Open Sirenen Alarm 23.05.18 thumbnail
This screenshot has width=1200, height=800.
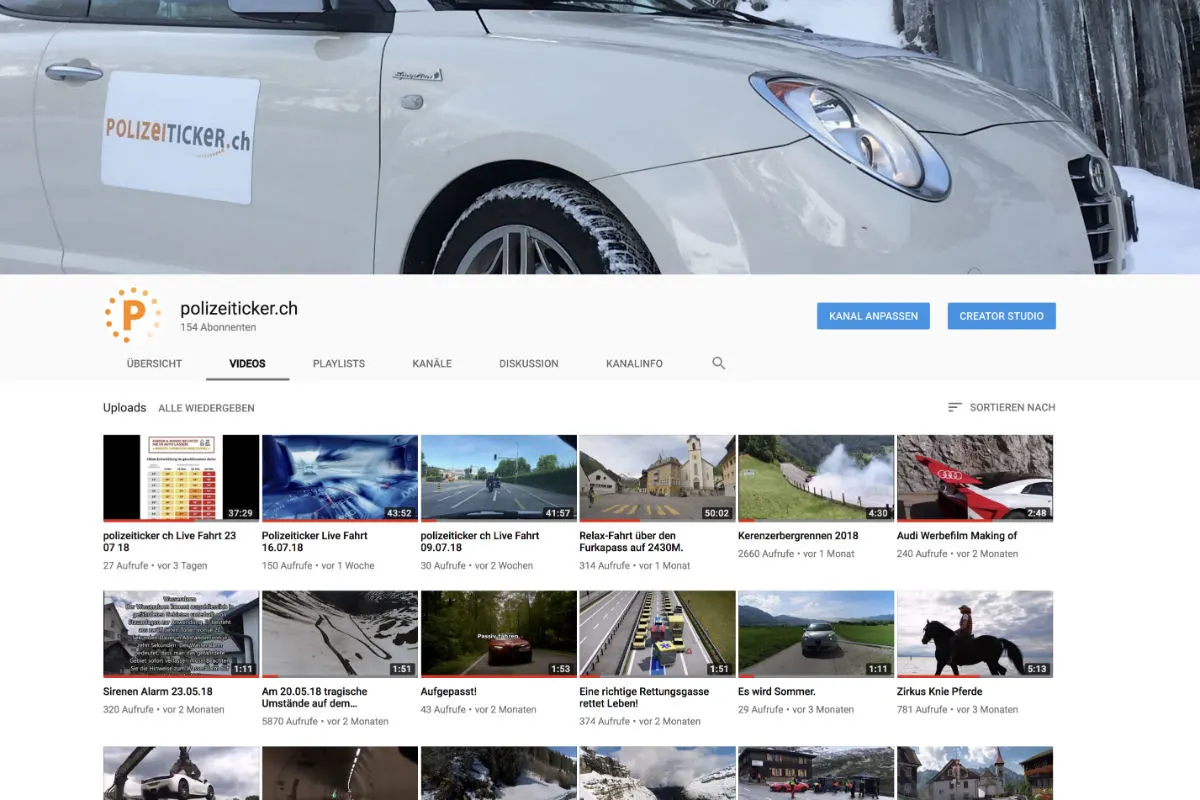point(181,634)
